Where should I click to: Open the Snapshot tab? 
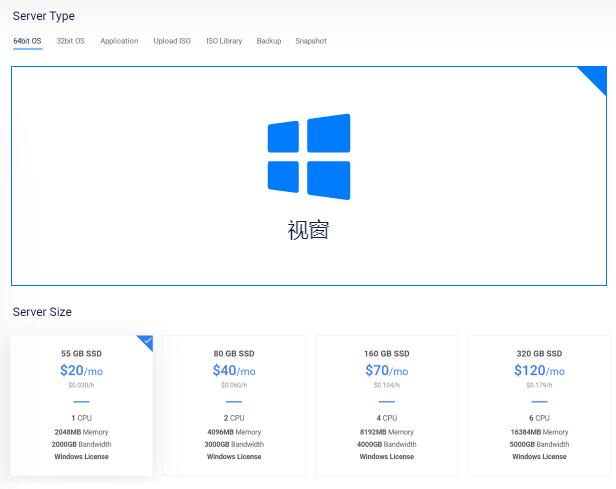pyautogui.click(x=311, y=41)
